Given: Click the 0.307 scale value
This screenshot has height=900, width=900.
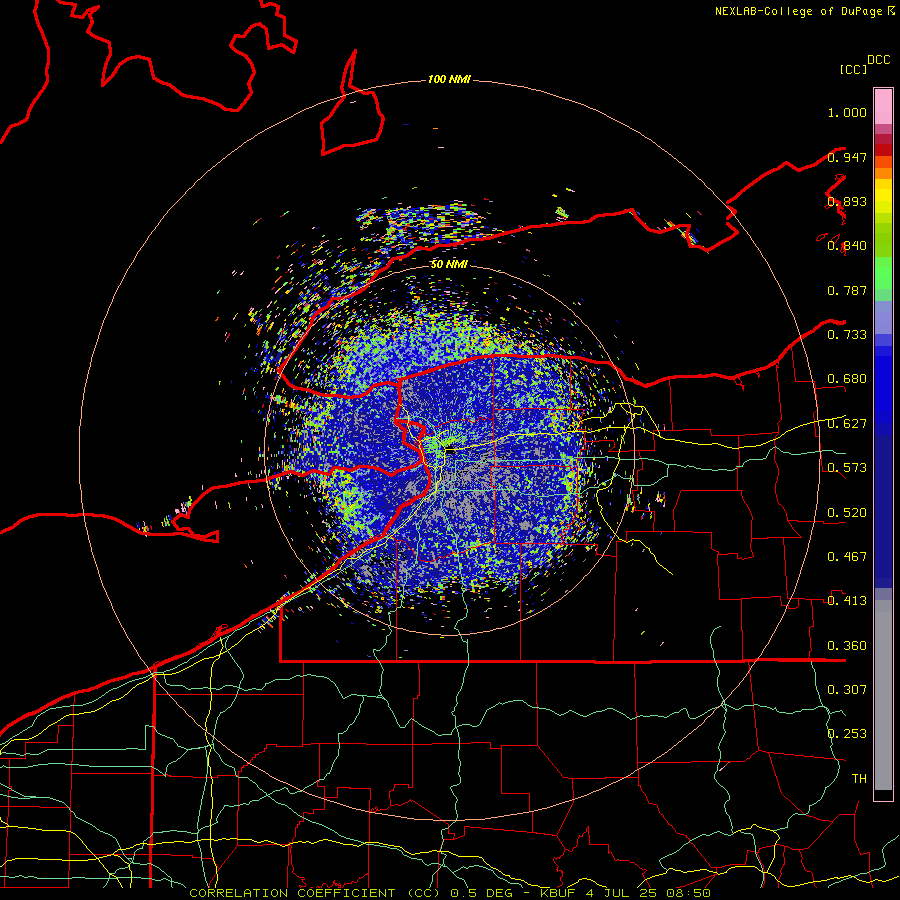Looking at the screenshot, I should (847, 690).
